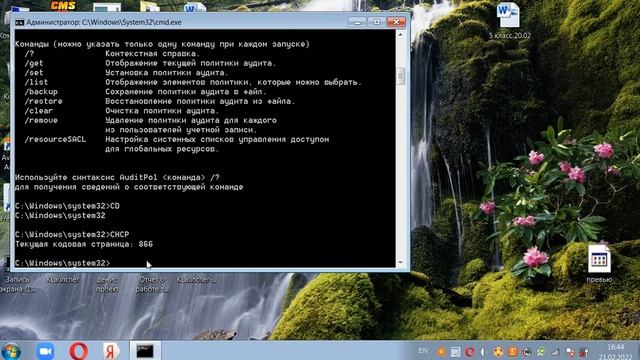Click the cmd vertical scrollbar thumb
This screenshot has height=360, width=640.
point(400,76)
